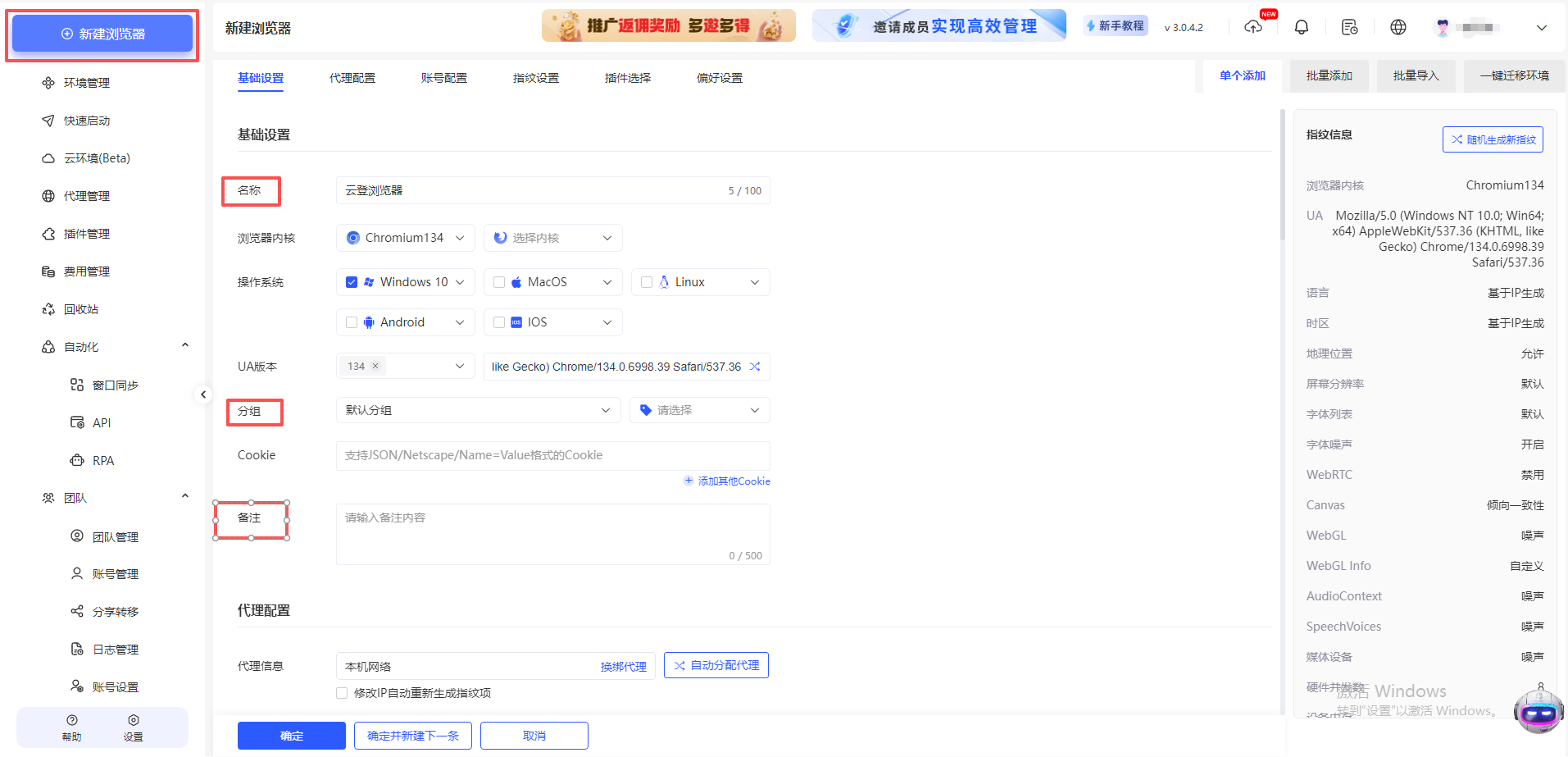This screenshot has height=757, width=1568.
Task: Open 环境管理 in the sidebar
Action: pyautogui.click(x=85, y=82)
